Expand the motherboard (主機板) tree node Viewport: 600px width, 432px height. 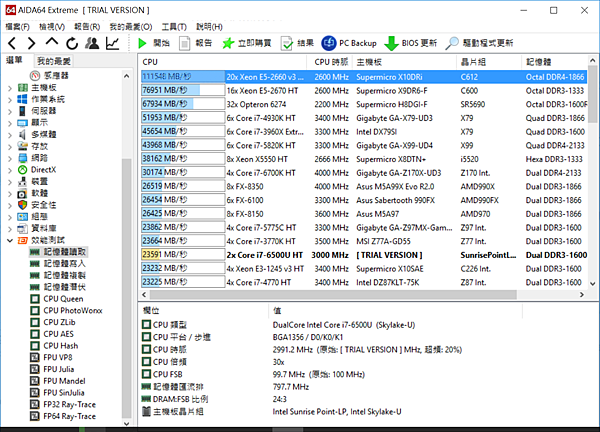click(10, 88)
